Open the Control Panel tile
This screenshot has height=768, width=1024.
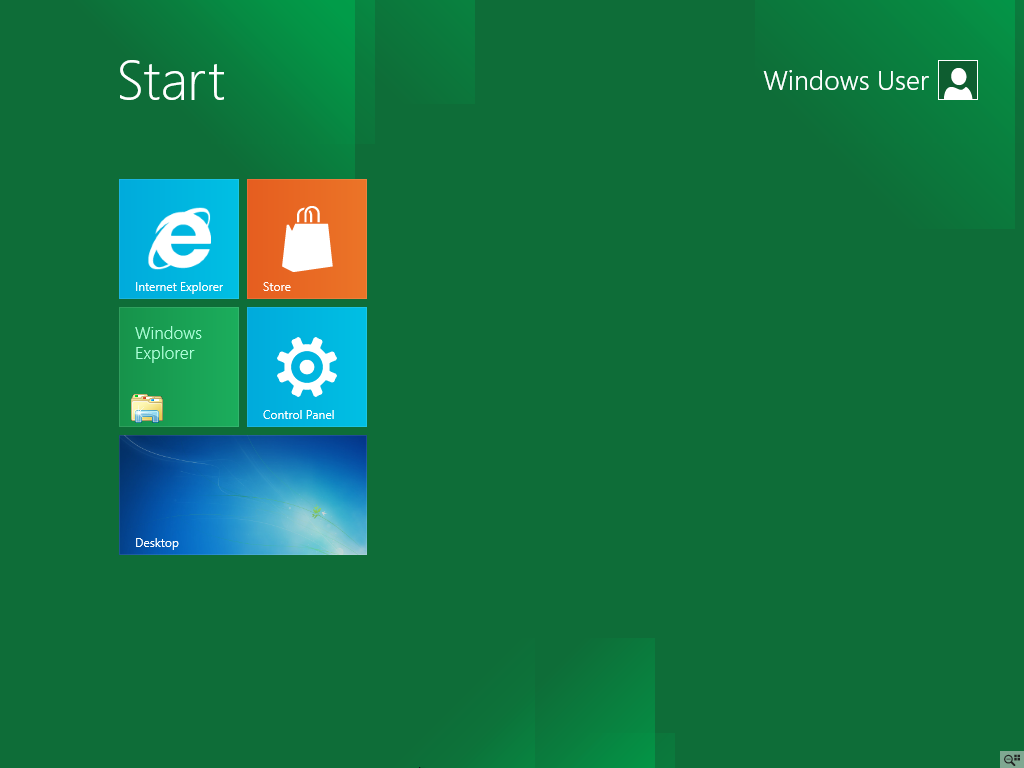[x=307, y=367]
